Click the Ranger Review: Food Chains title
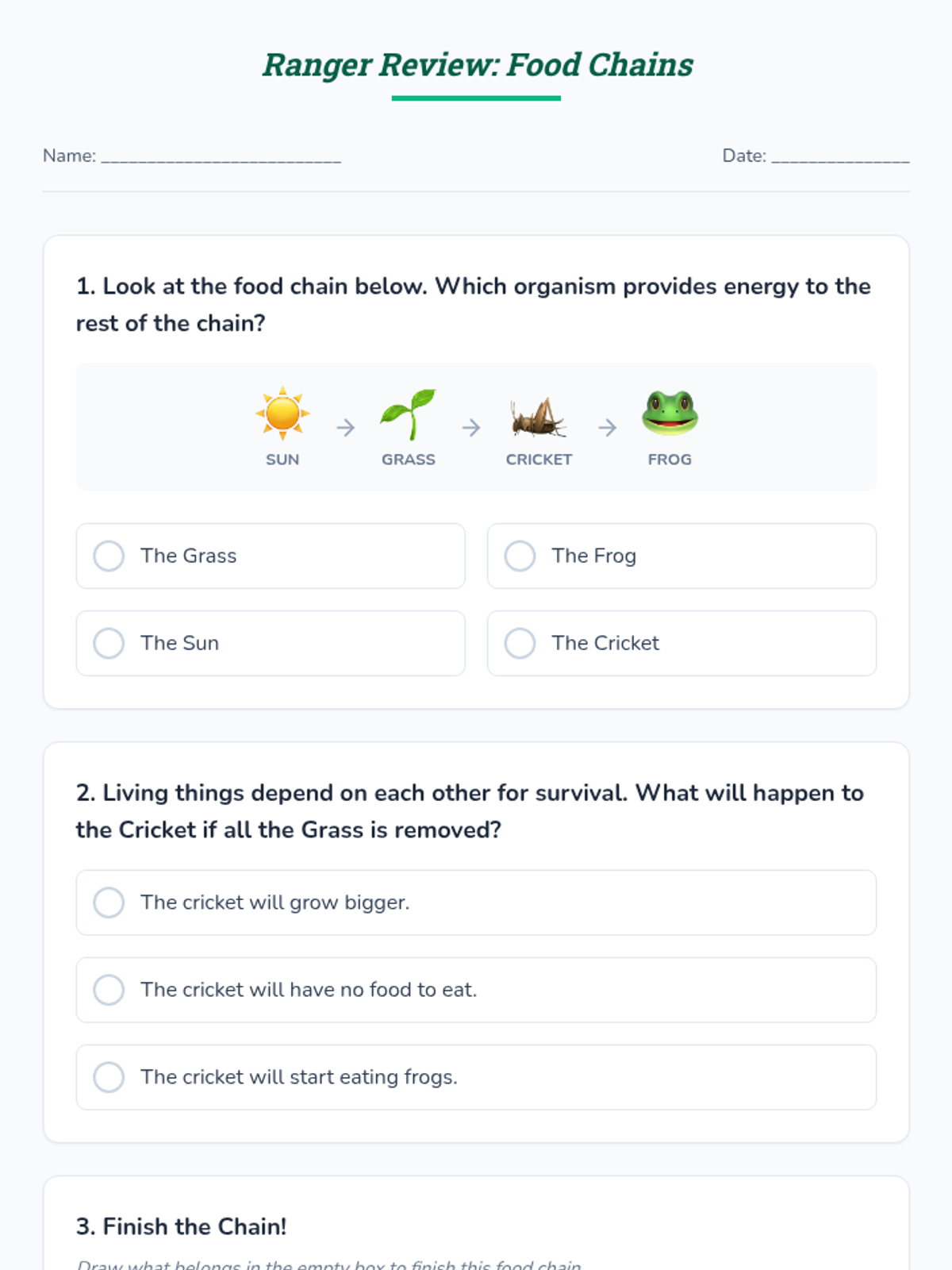 point(478,65)
